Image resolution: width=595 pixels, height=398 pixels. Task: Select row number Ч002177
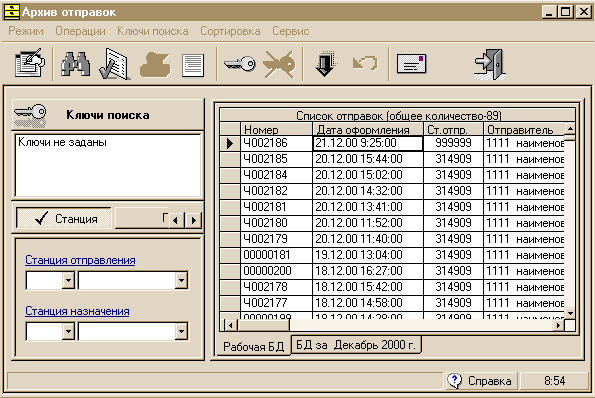pyautogui.click(x=276, y=302)
